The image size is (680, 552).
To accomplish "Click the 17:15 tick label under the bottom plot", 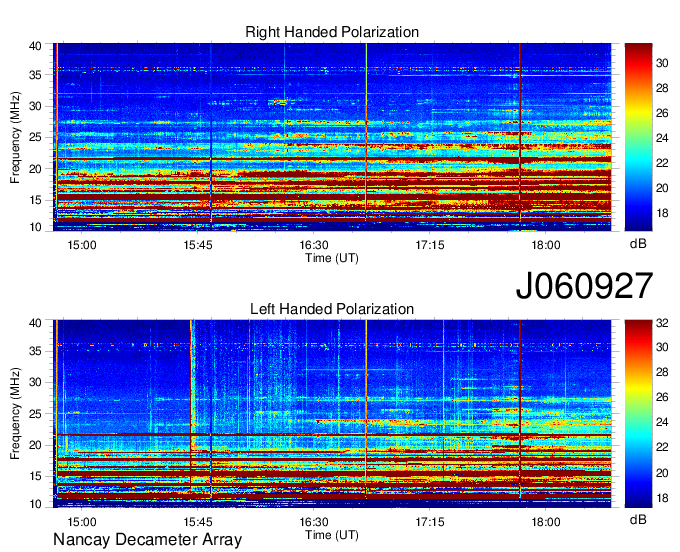I will [430, 522].
